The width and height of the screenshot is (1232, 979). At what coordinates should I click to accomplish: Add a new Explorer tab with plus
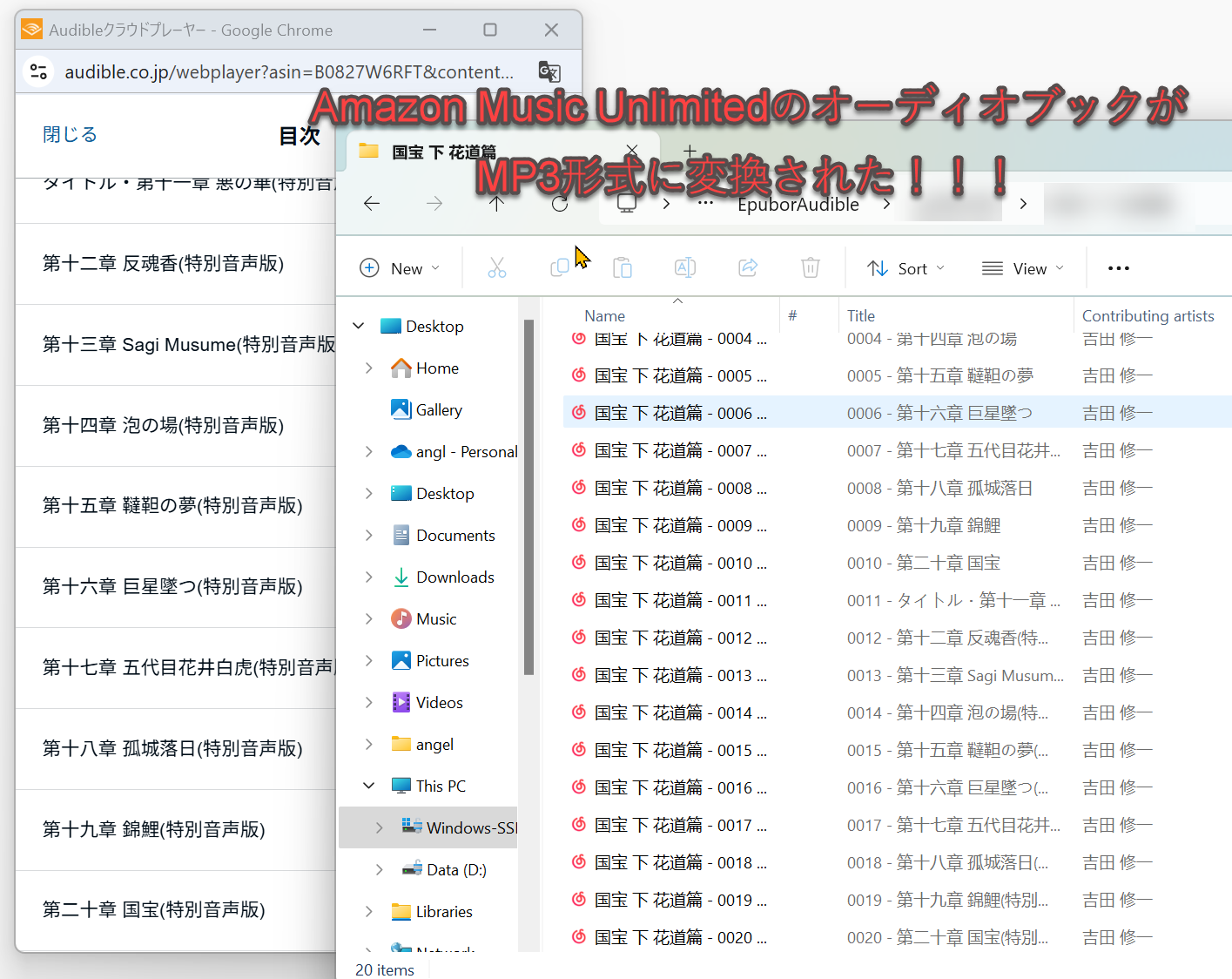[x=690, y=152]
